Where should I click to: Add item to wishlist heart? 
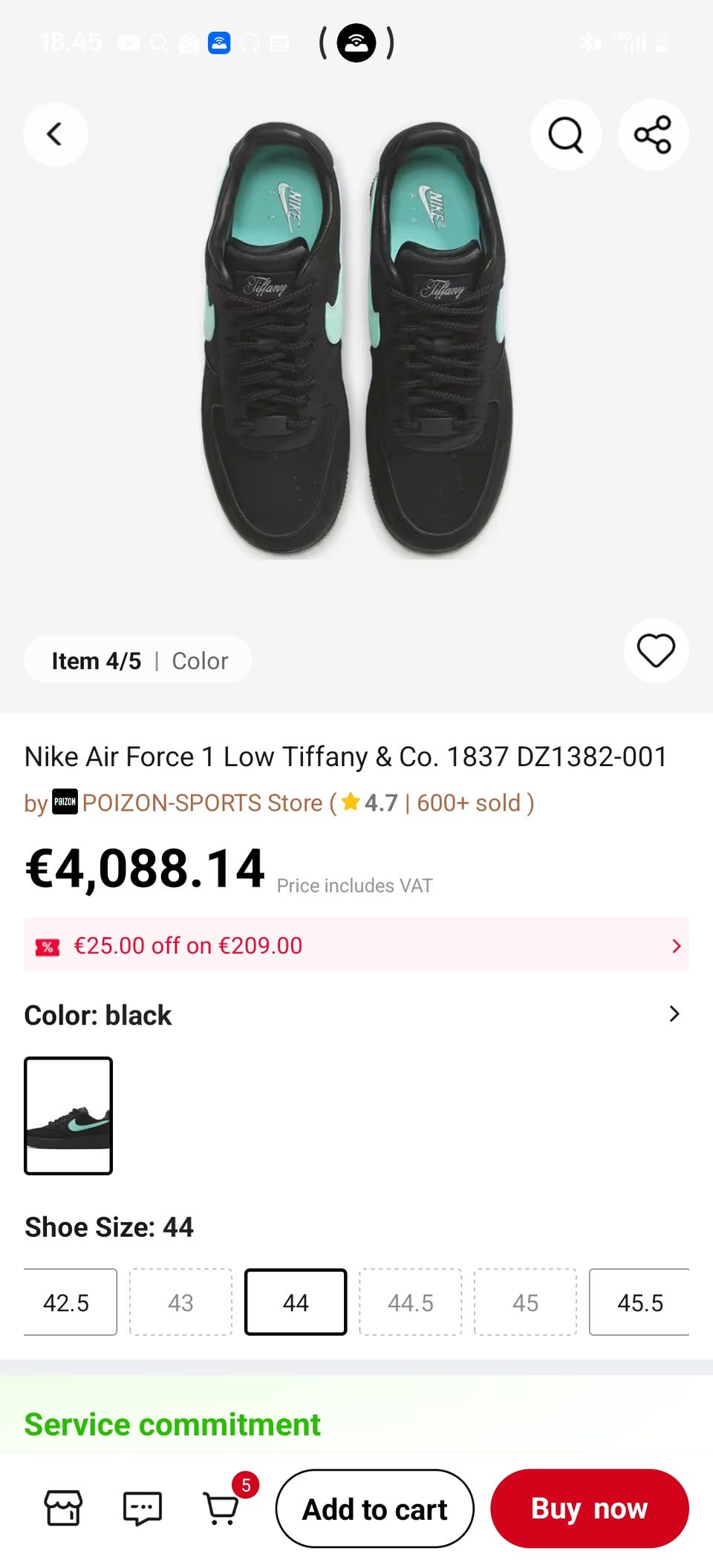click(x=656, y=650)
